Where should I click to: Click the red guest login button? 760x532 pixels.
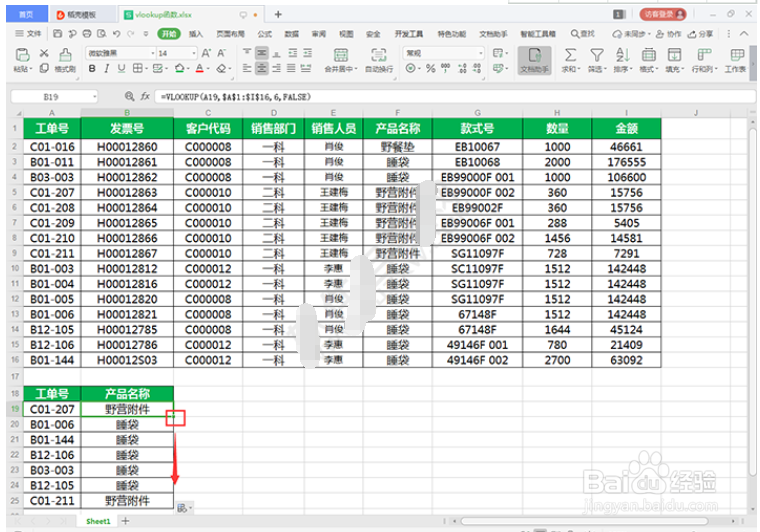[x=663, y=14]
